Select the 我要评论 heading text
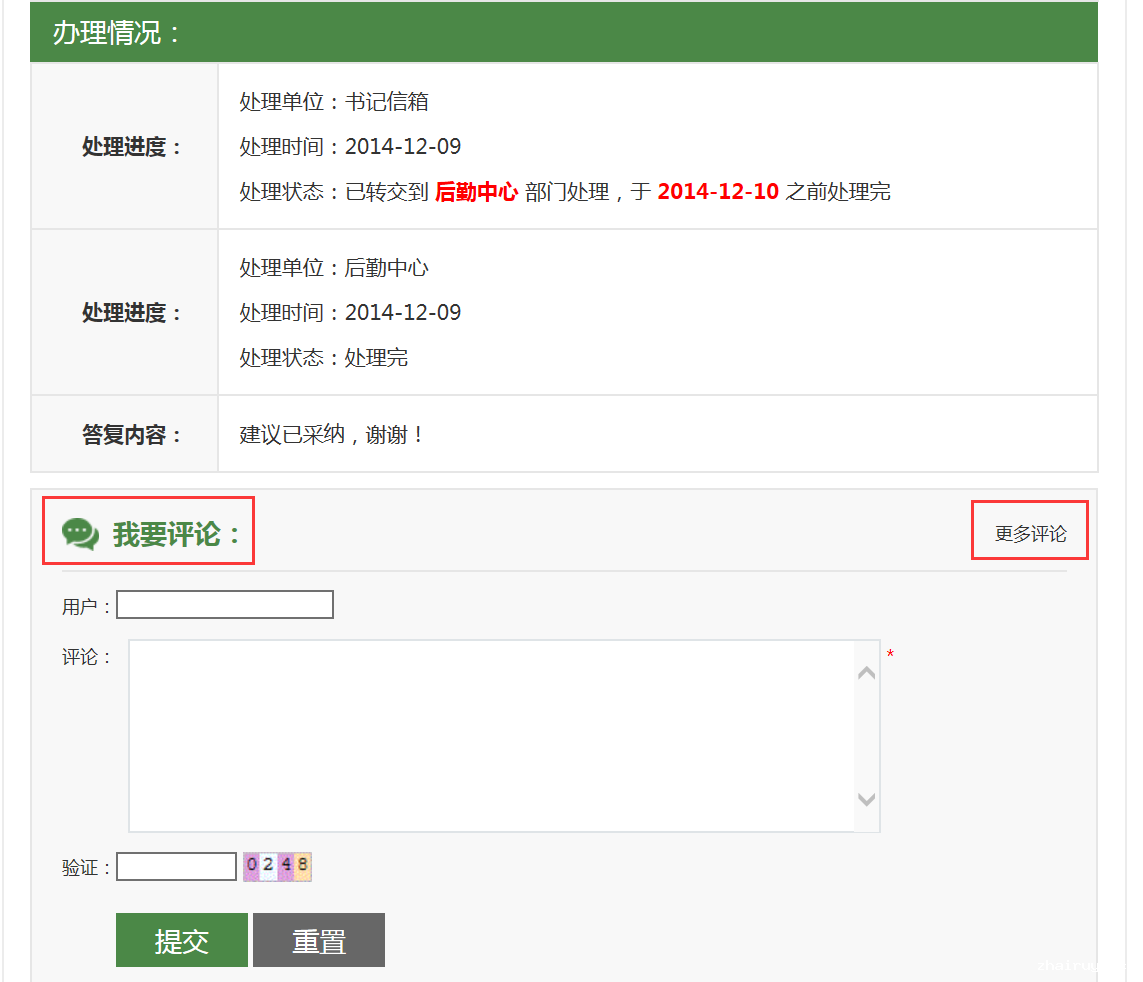1143x982 pixels. coord(177,534)
